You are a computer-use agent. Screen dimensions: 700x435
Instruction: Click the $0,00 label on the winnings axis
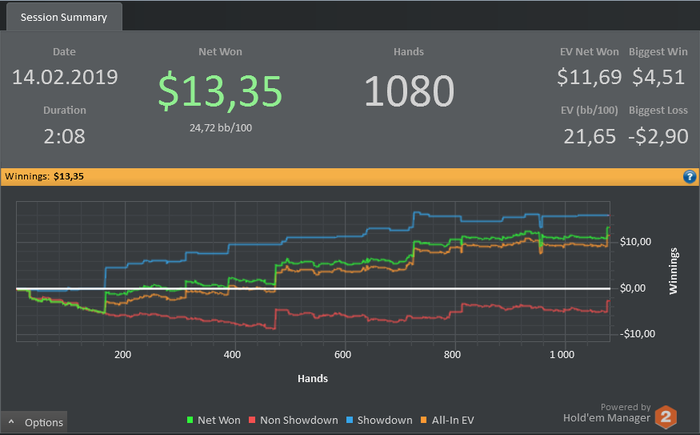pyautogui.click(x=633, y=289)
